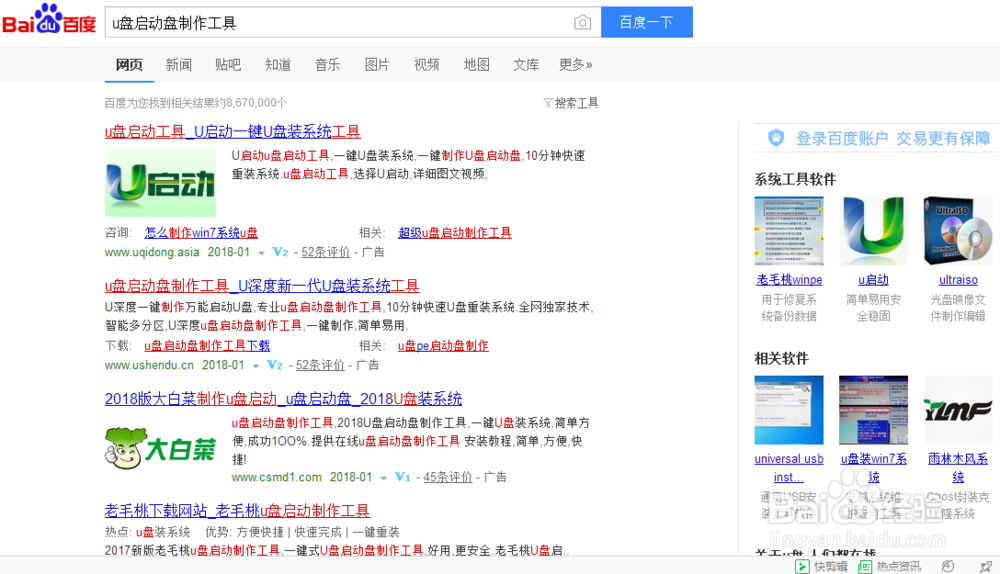Open link u盘启动盘制作工具下载
This screenshot has width=1000, height=574.
(207, 346)
